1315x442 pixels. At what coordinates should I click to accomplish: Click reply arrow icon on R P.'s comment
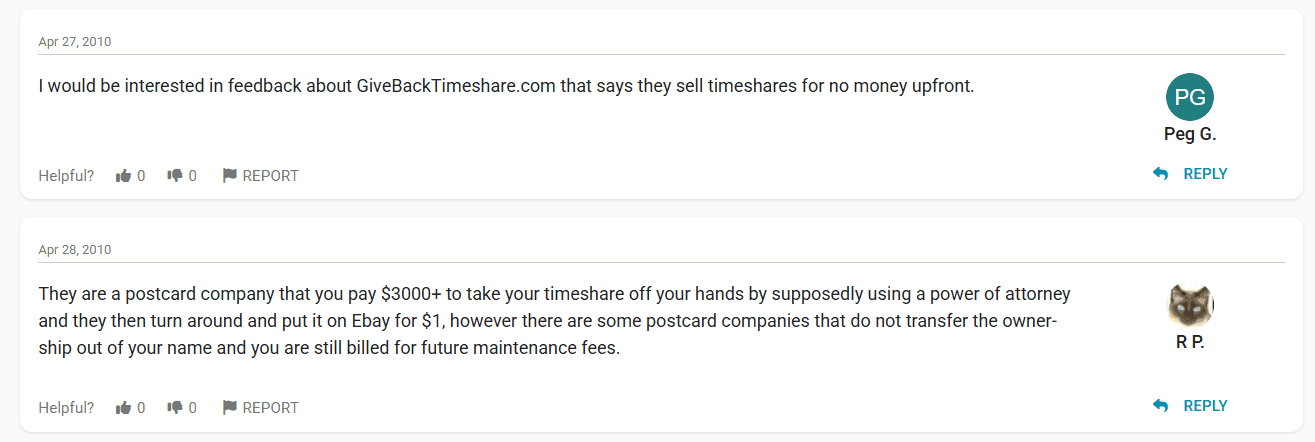(x=1160, y=406)
